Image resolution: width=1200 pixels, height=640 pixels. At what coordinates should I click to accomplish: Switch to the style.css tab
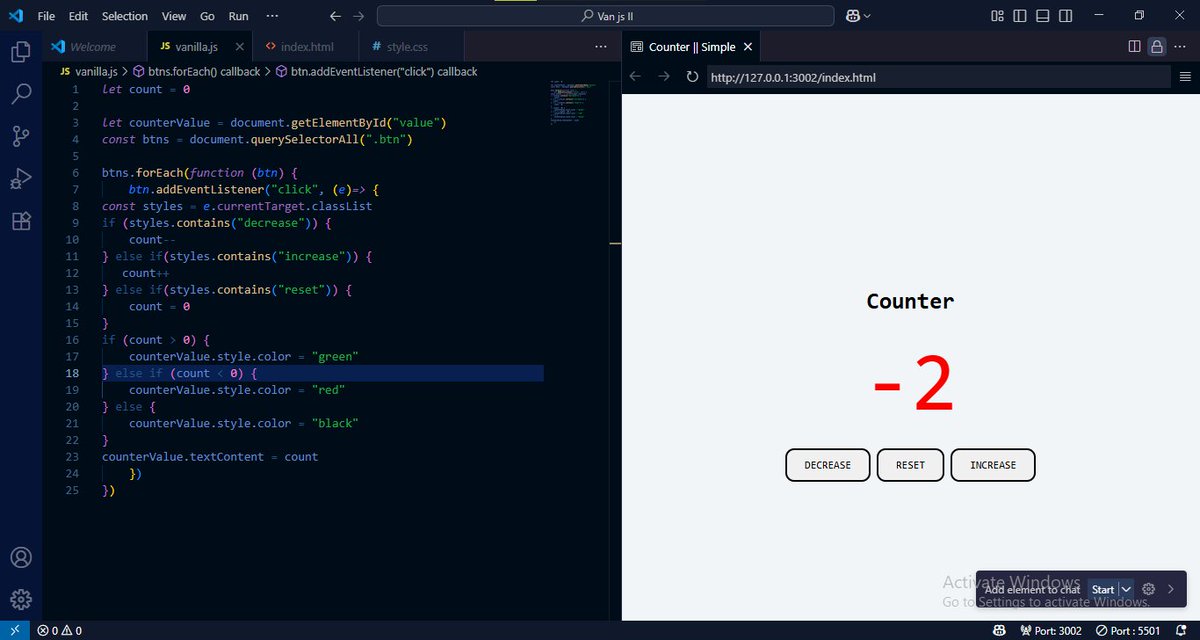[x=411, y=46]
